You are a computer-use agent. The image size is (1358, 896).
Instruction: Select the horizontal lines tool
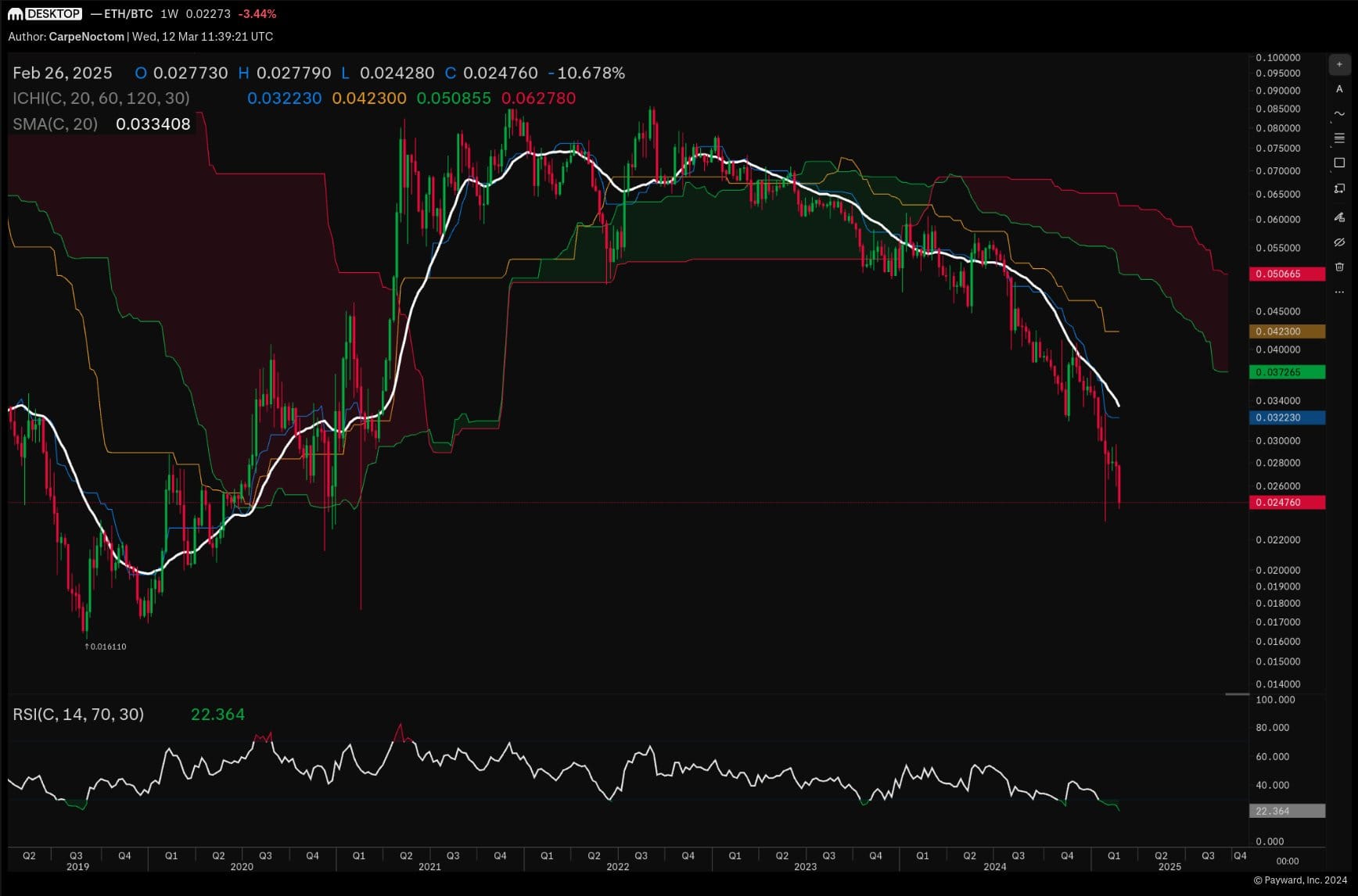[x=1339, y=138]
